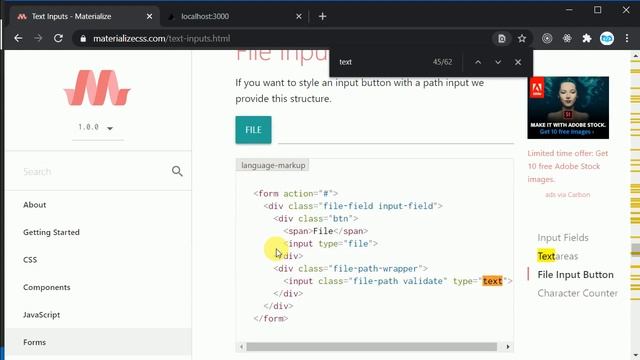Click the div class="btn" code line
Screen dimensions: 640x360
[x=316, y=219]
